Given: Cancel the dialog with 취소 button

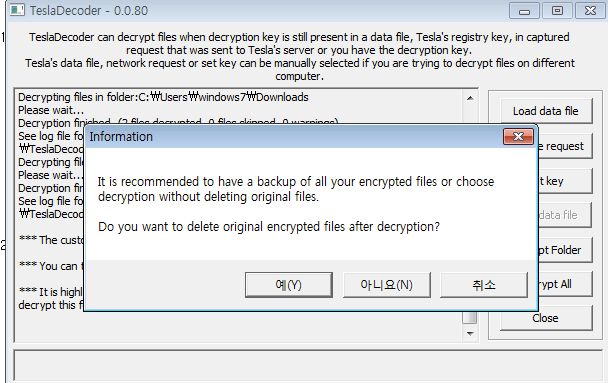Looking at the screenshot, I should pos(484,285).
